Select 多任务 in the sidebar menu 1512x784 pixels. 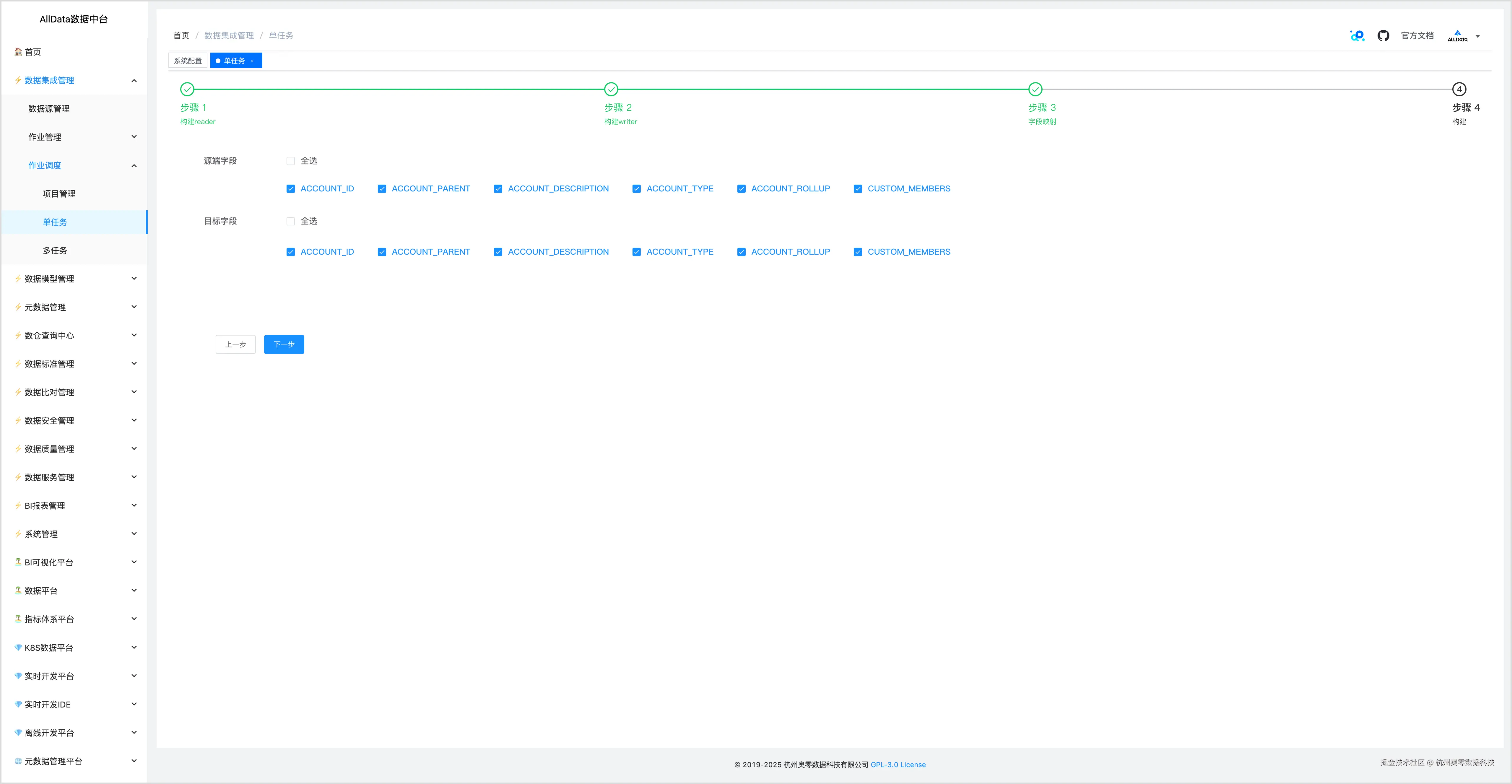[55, 251]
